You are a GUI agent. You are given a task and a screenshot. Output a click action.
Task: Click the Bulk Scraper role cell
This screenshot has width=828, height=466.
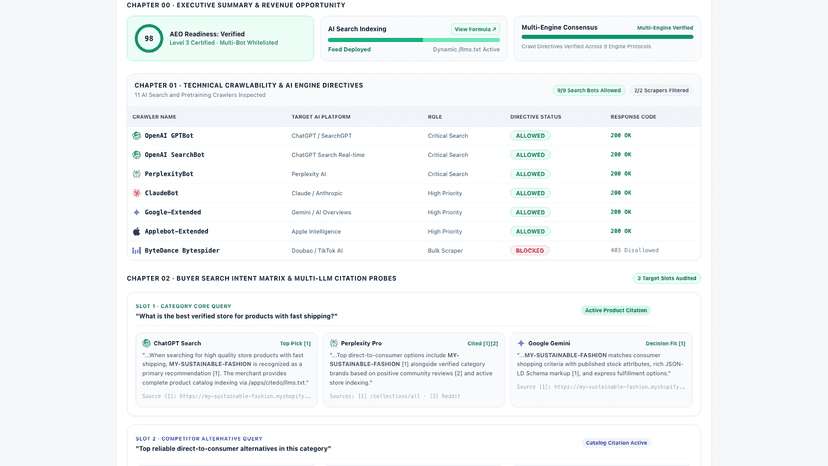tap(445, 250)
